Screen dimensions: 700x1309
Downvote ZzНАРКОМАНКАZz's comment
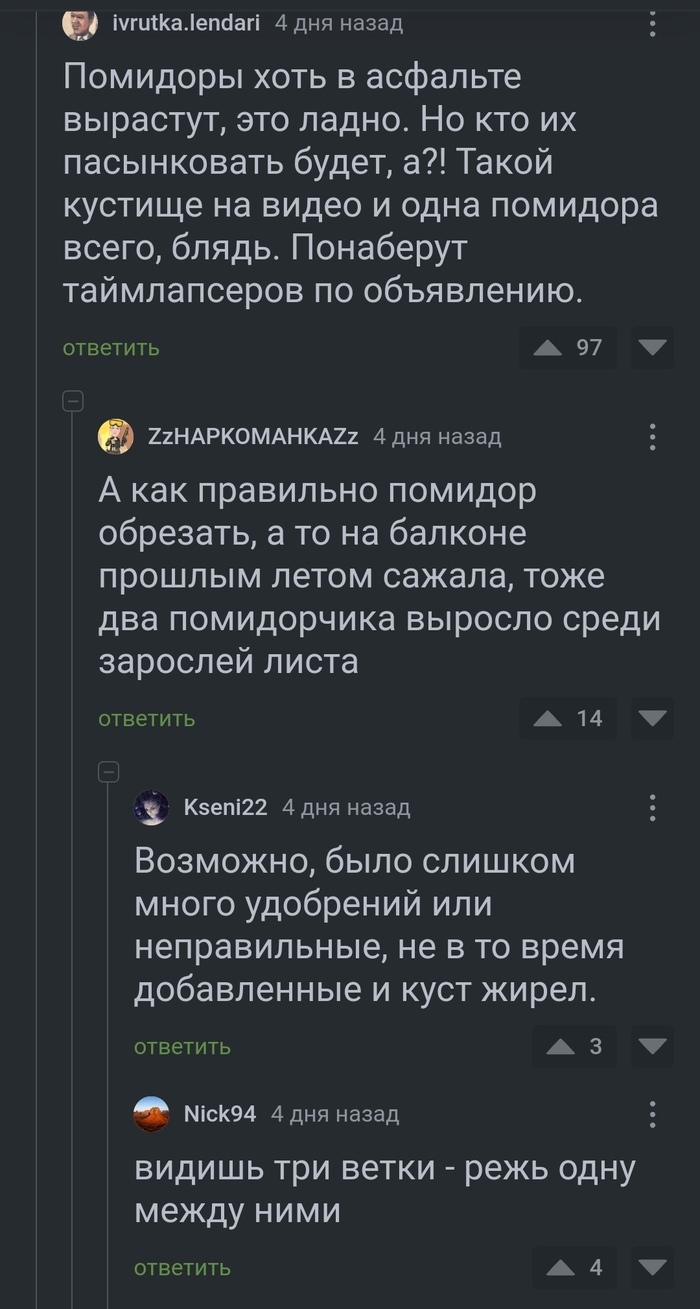pyautogui.click(x=655, y=718)
